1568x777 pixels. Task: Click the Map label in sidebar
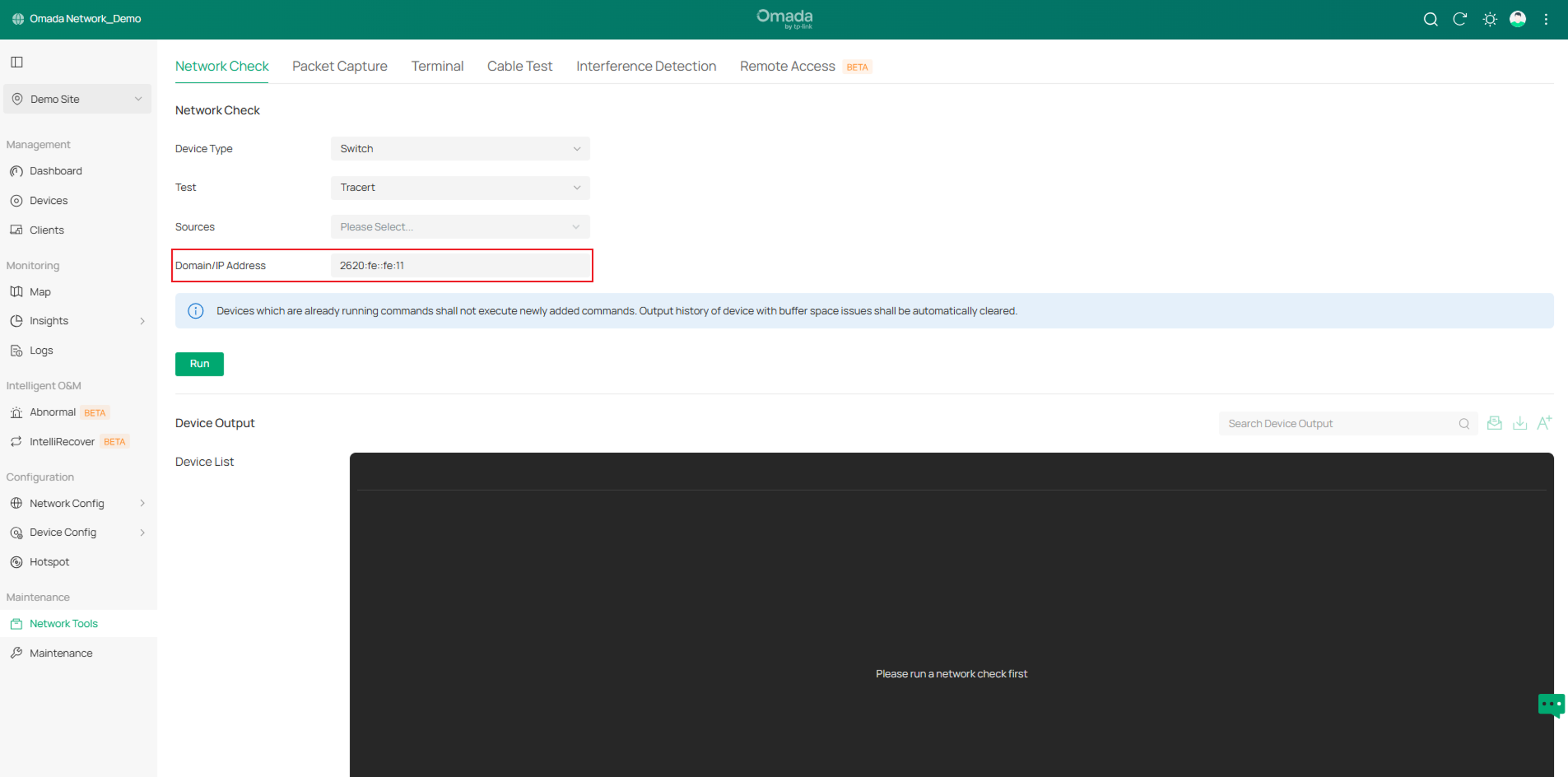pyautogui.click(x=40, y=292)
